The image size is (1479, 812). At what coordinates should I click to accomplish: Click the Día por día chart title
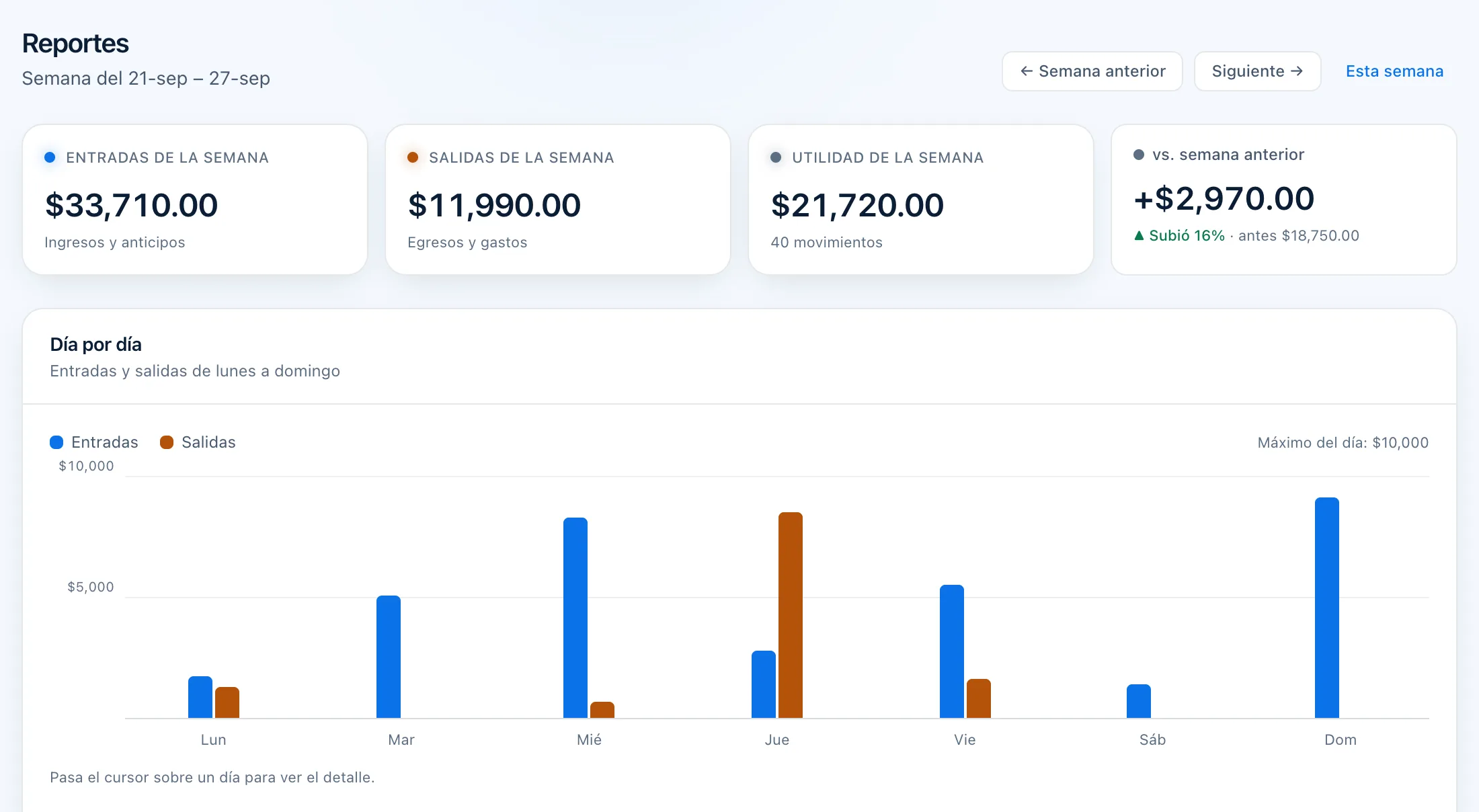(95, 345)
